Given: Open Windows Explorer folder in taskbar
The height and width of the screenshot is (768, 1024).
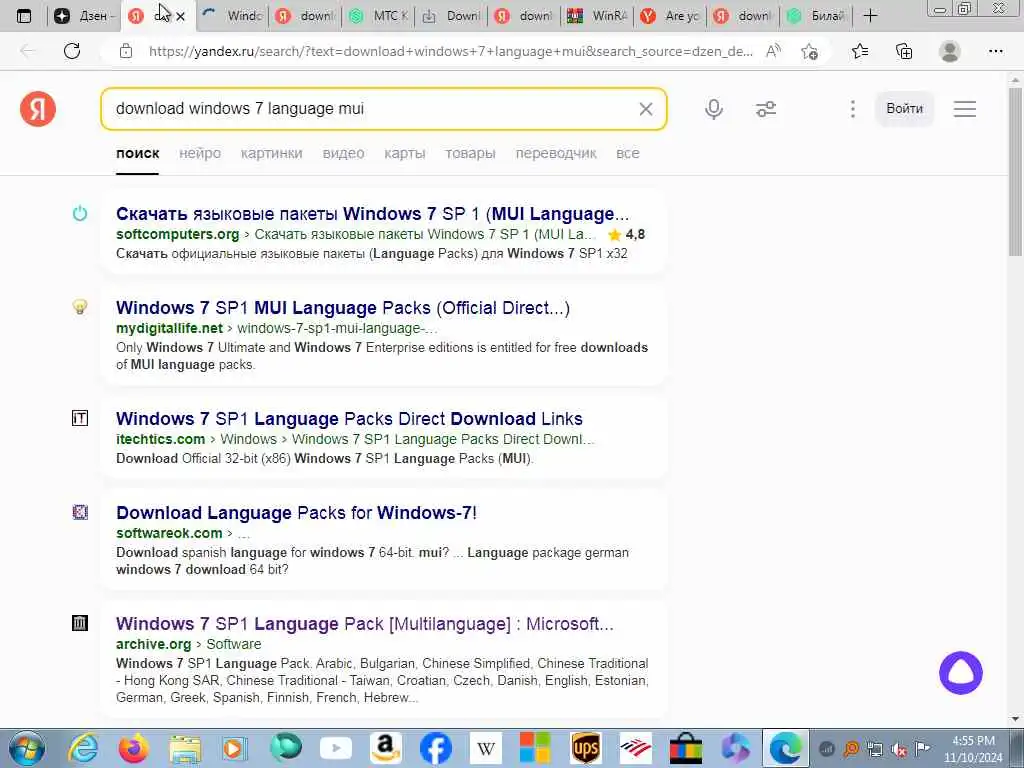Looking at the screenshot, I should [x=185, y=748].
